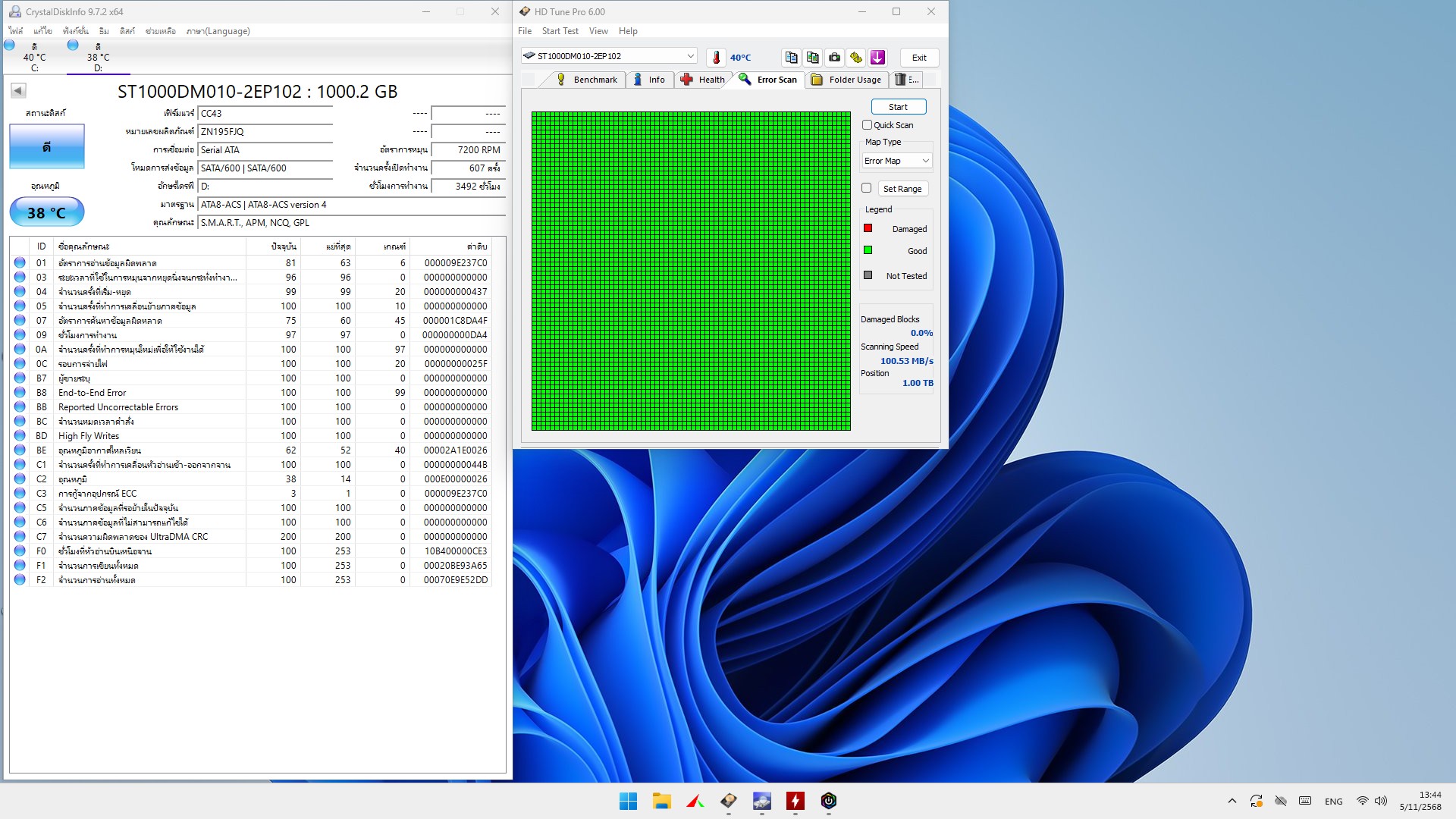Click the copy screenshot to clipboard icon
This screenshot has width=1456, height=819.
[x=812, y=58]
